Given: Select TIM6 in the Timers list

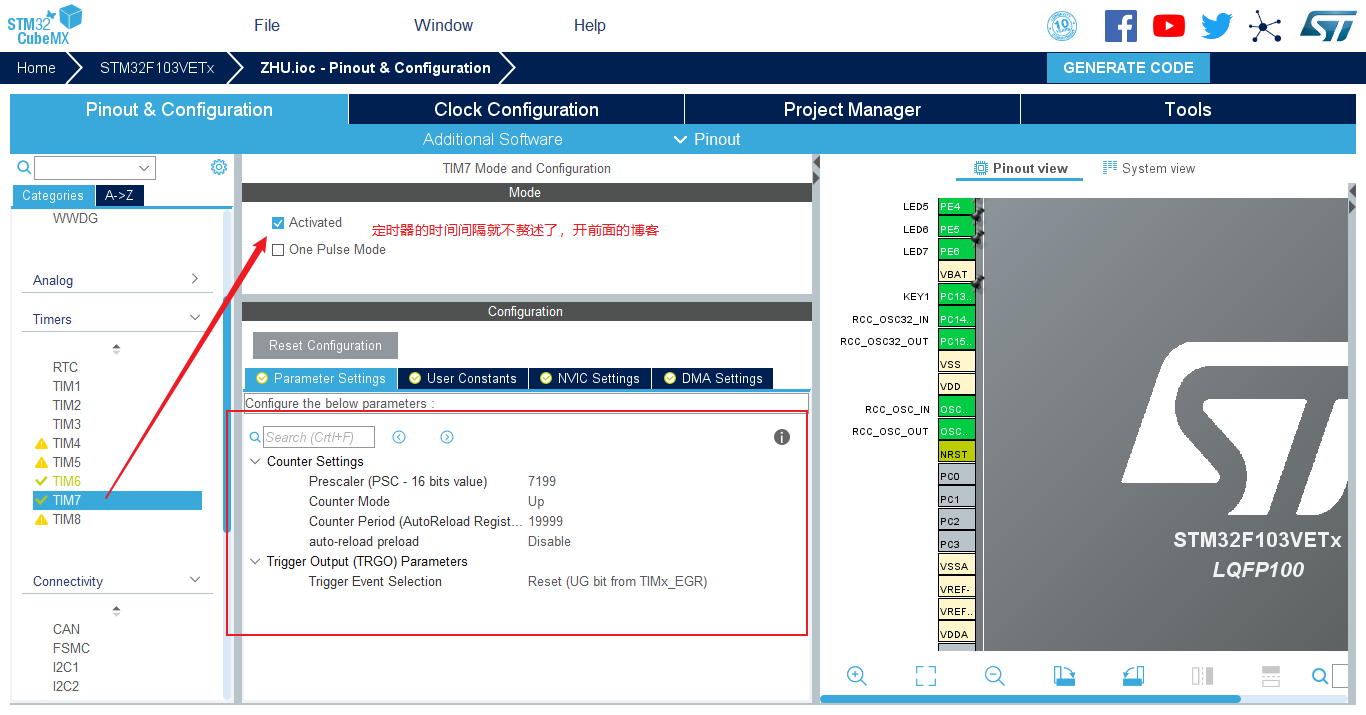Looking at the screenshot, I should point(67,481).
